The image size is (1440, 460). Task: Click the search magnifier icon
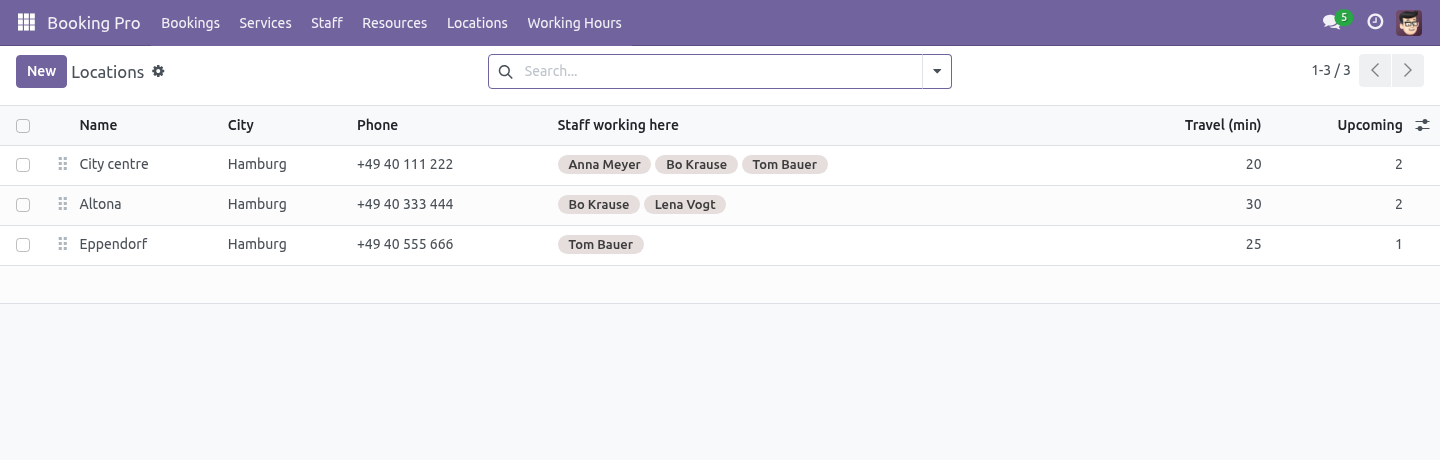point(505,71)
